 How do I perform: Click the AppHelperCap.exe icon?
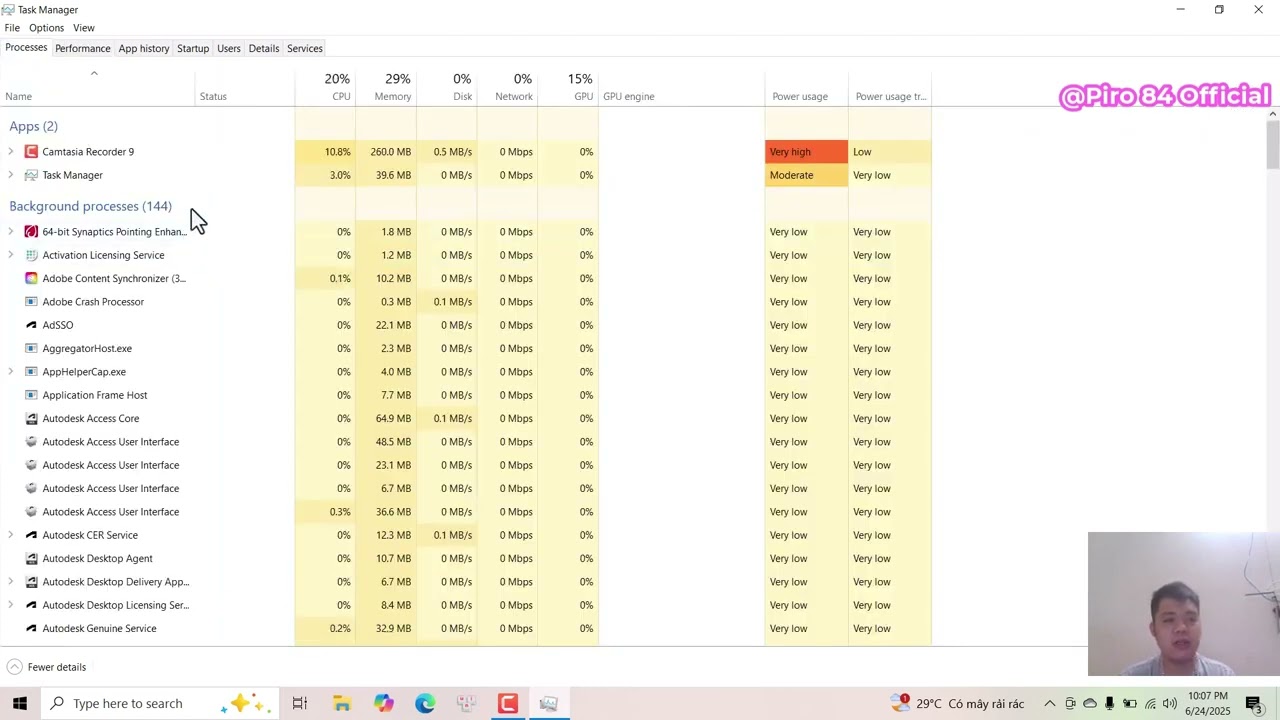tap(31, 372)
